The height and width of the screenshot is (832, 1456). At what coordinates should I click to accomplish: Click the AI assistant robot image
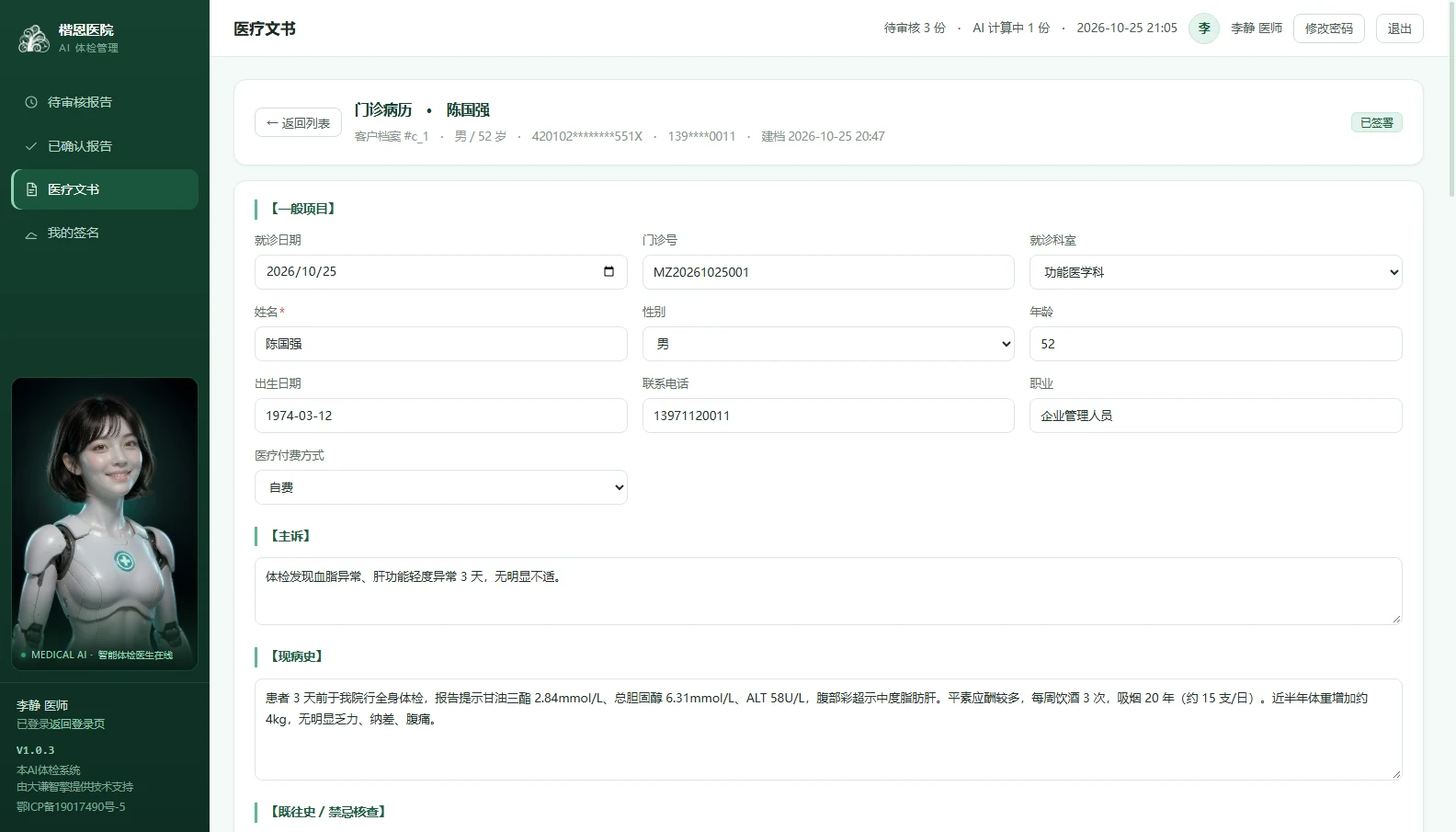coord(105,524)
